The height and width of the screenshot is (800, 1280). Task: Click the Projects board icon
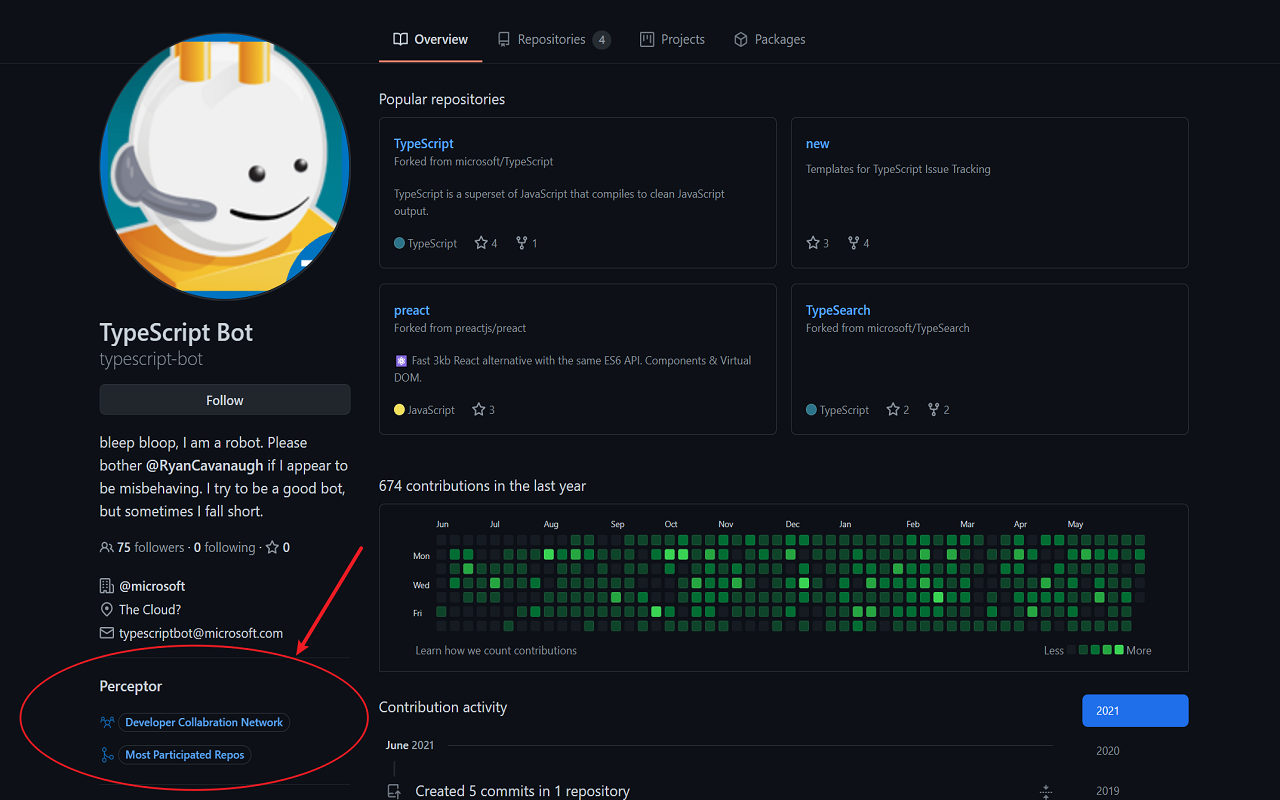(x=645, y=39)
